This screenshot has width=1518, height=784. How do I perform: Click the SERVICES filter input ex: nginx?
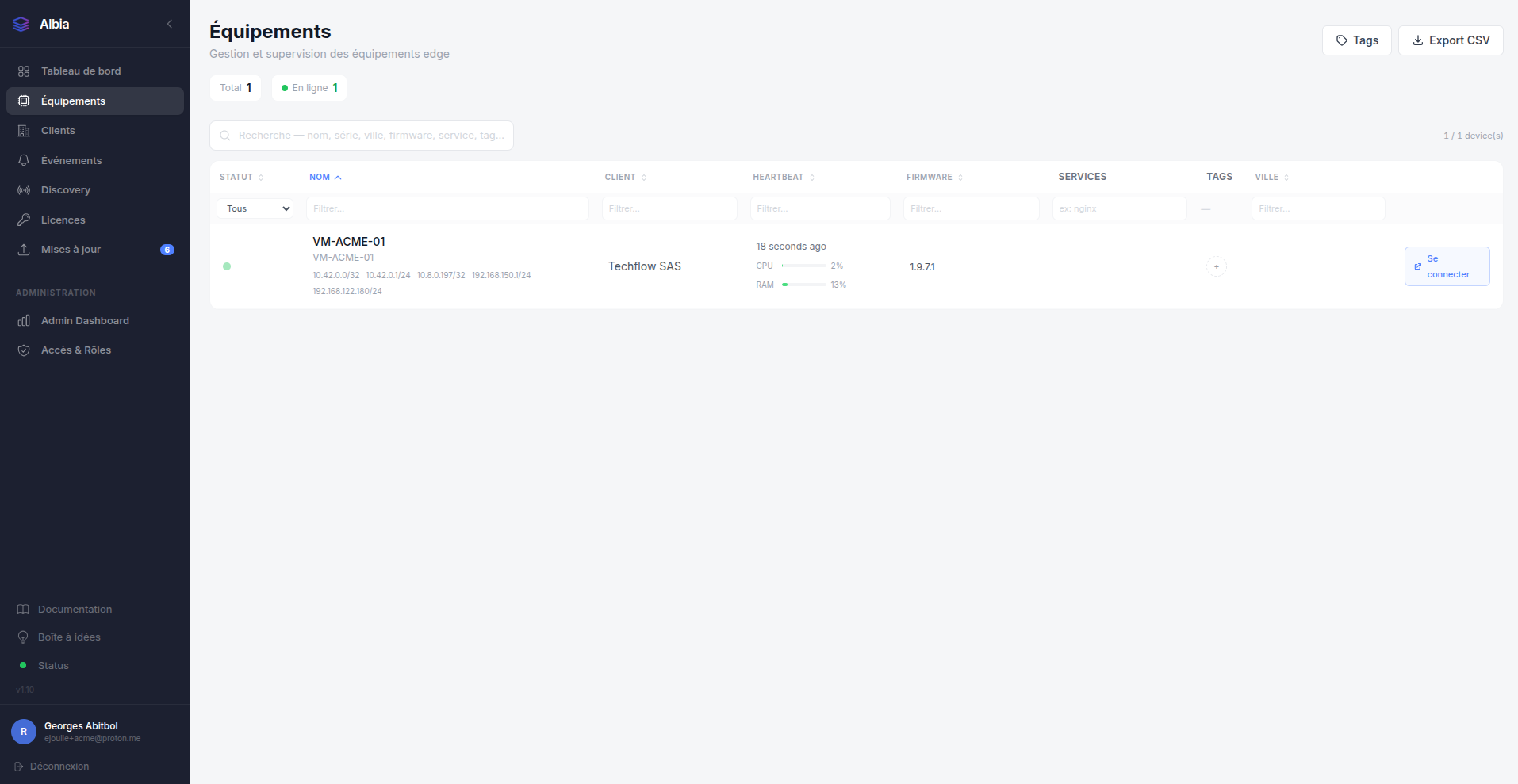(x=1119, y=208)
